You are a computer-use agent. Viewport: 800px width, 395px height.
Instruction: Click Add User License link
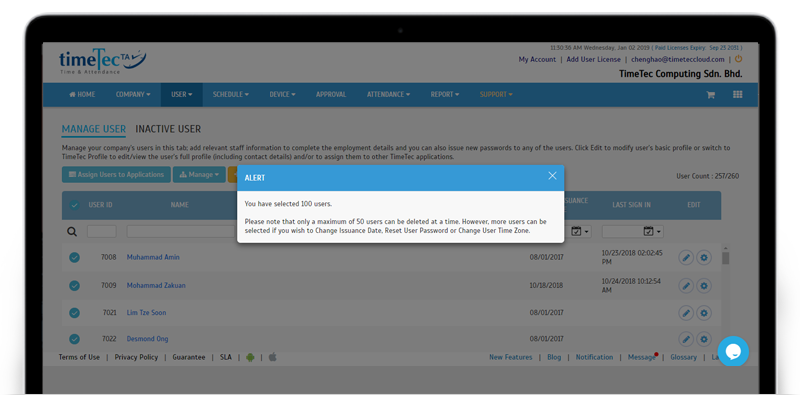593,59
